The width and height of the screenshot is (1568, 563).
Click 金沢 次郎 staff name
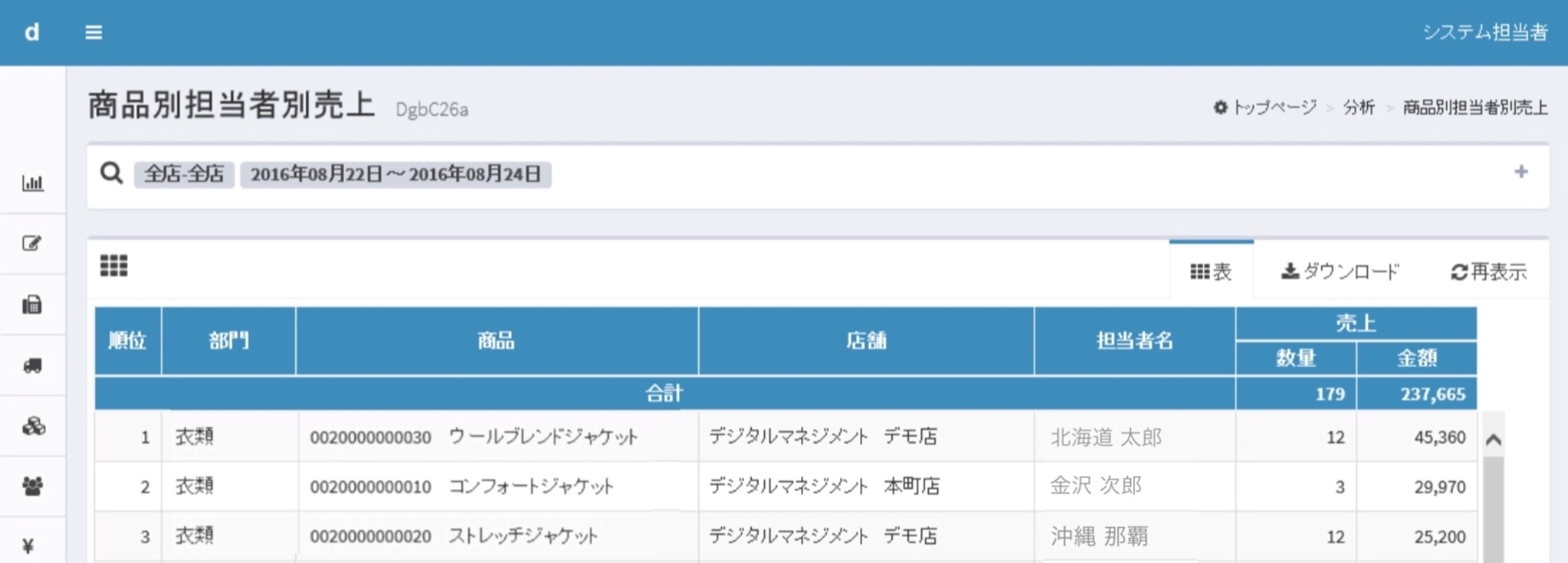[x=1096, y=485]
